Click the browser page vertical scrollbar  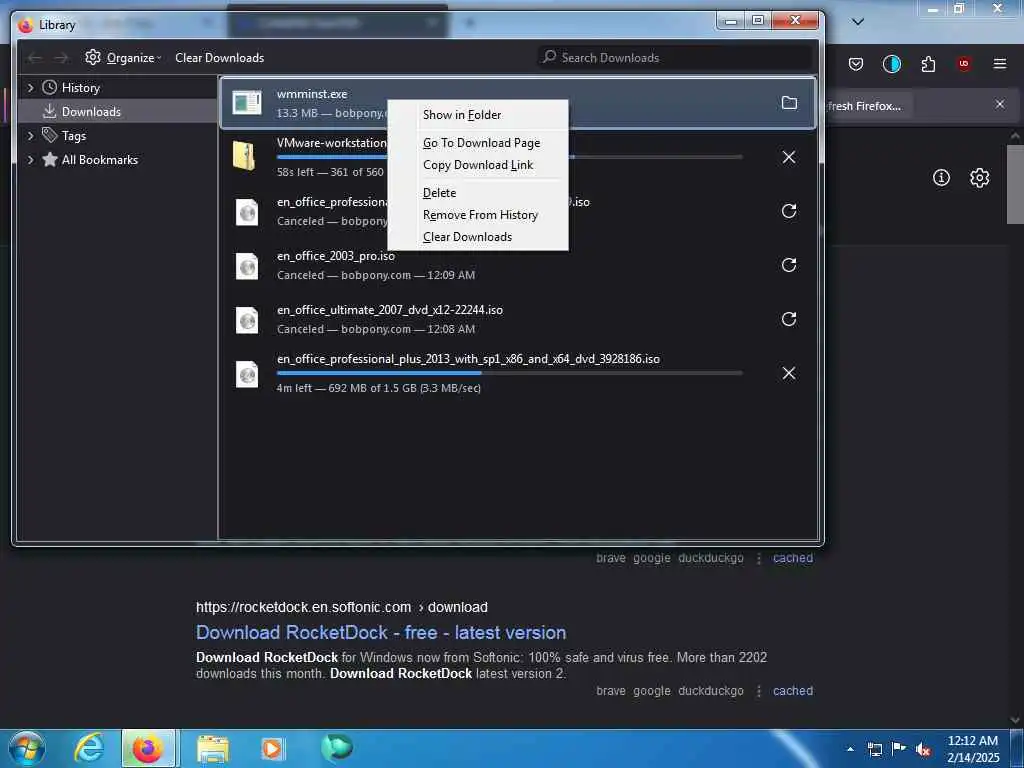pos(1014,184)
